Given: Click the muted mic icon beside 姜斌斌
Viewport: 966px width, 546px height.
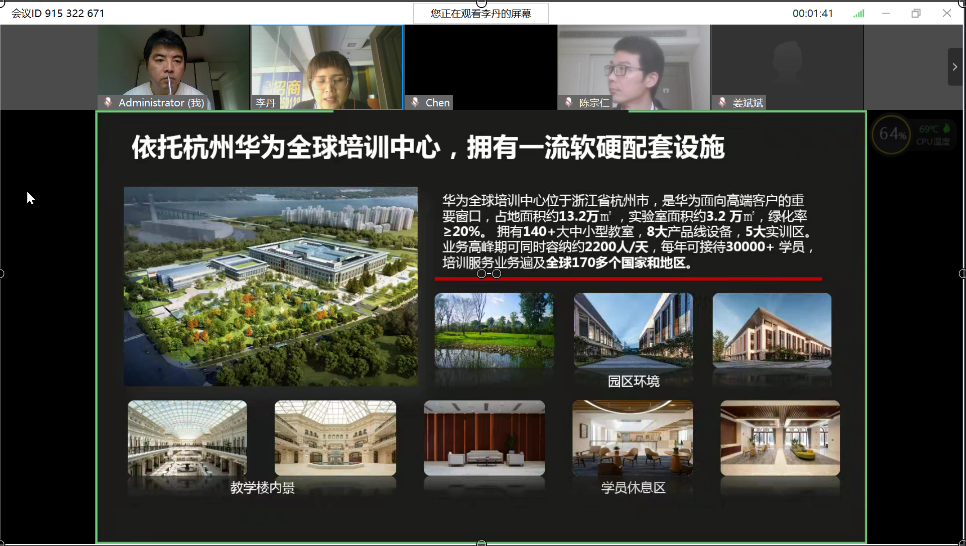Looking at the screenshot, I should 722,102.
